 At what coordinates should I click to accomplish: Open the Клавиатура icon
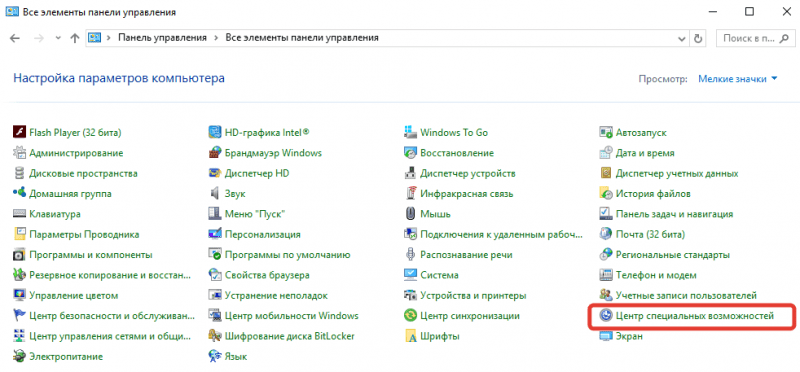(19, 214)
